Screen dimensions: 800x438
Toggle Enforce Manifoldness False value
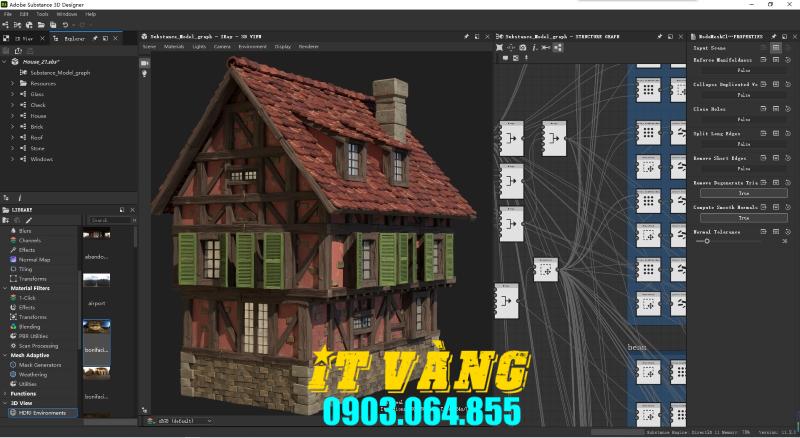[x=744, y=70]
